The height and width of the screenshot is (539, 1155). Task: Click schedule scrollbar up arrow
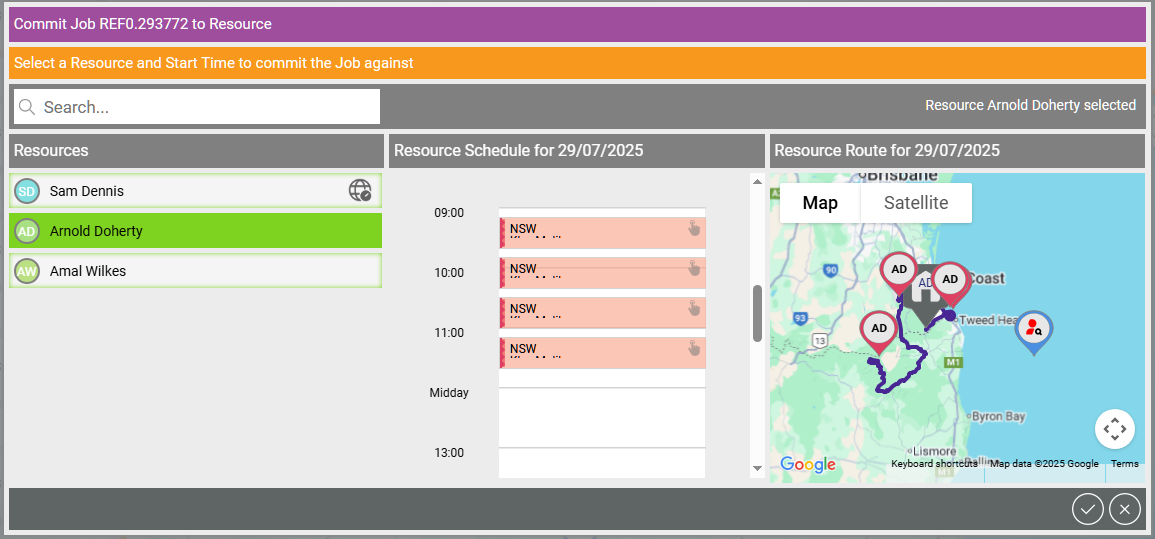757,181
